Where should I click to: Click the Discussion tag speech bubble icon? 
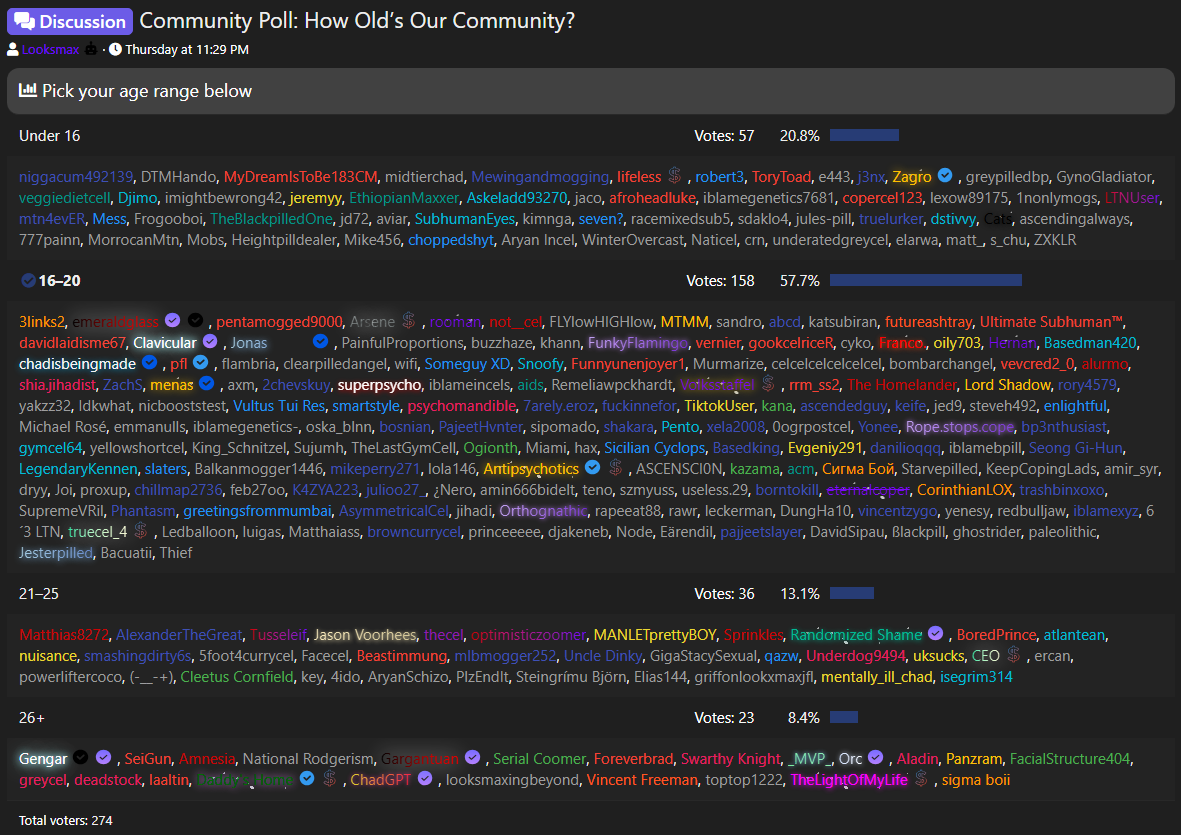pos(25,22)
